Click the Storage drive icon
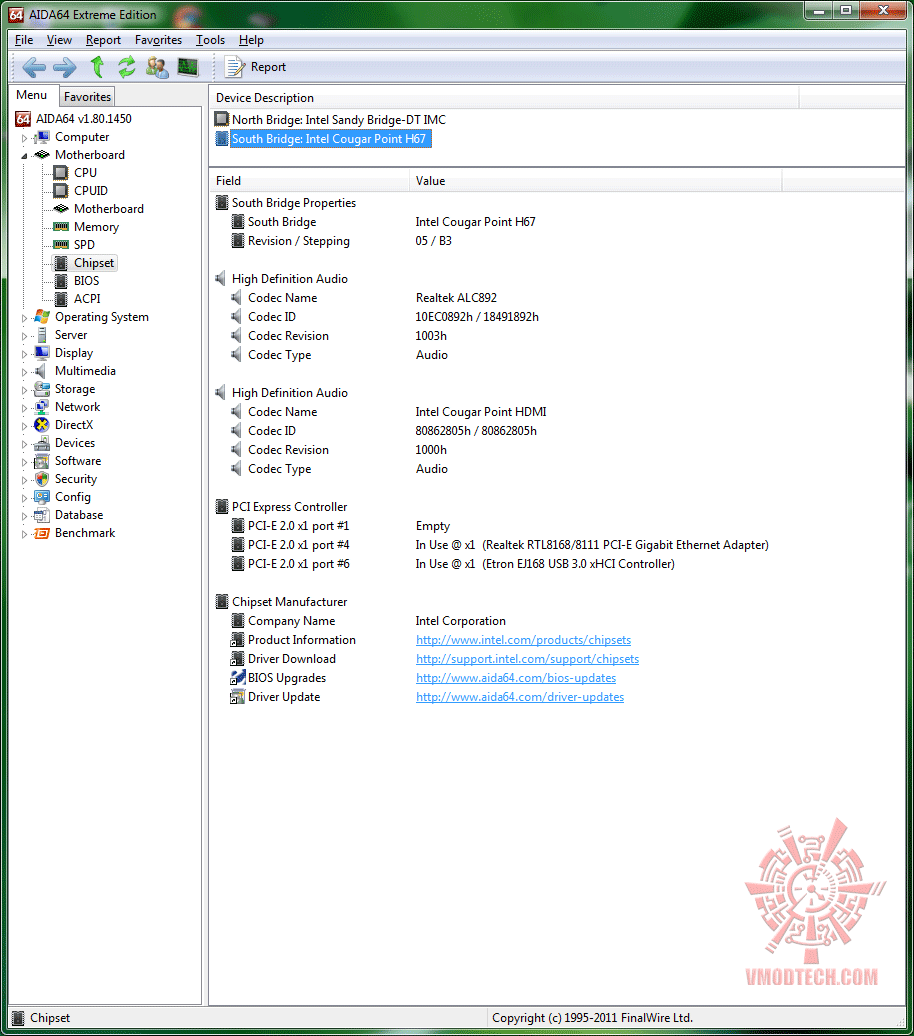Screen dimensions: 914x1036 [42, 389]
